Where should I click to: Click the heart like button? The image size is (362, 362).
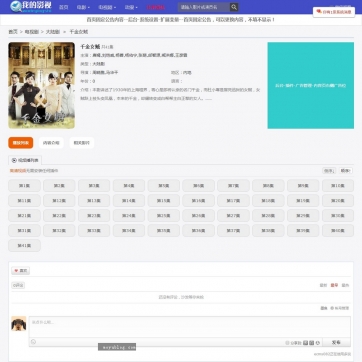(x=21, y=271)
